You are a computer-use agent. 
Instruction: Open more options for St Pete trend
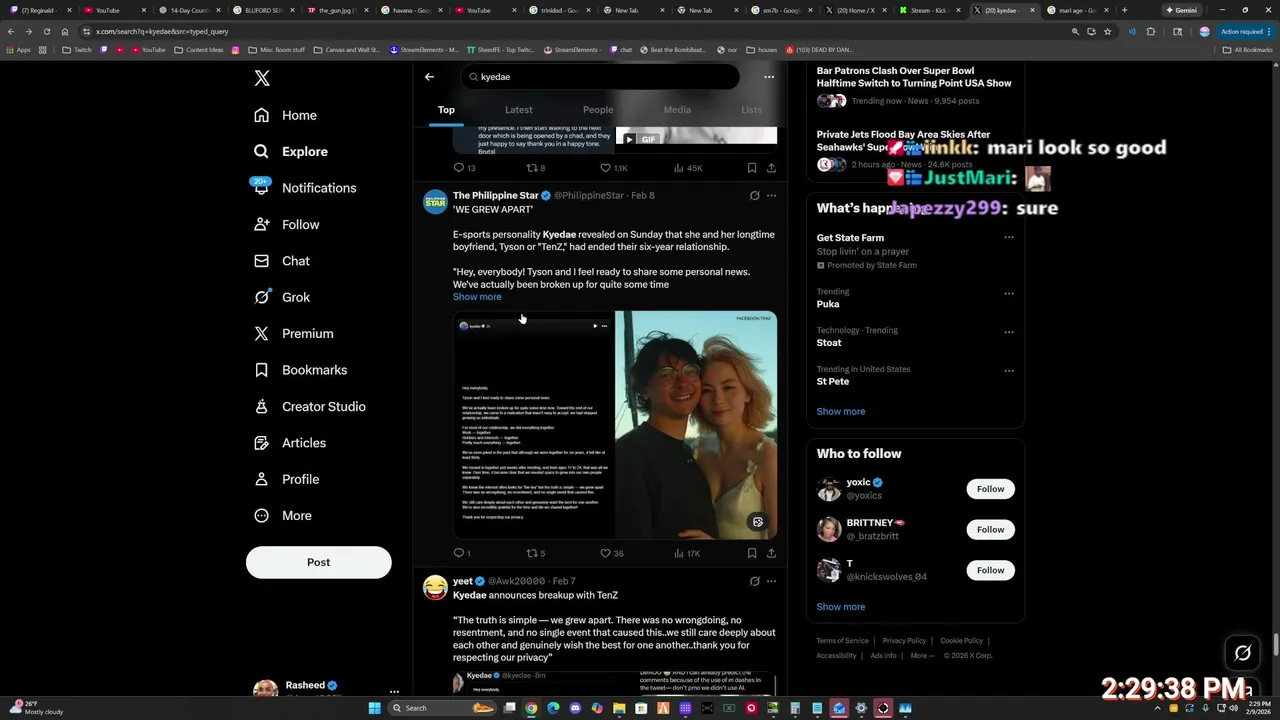click(x=1009, y=371)
